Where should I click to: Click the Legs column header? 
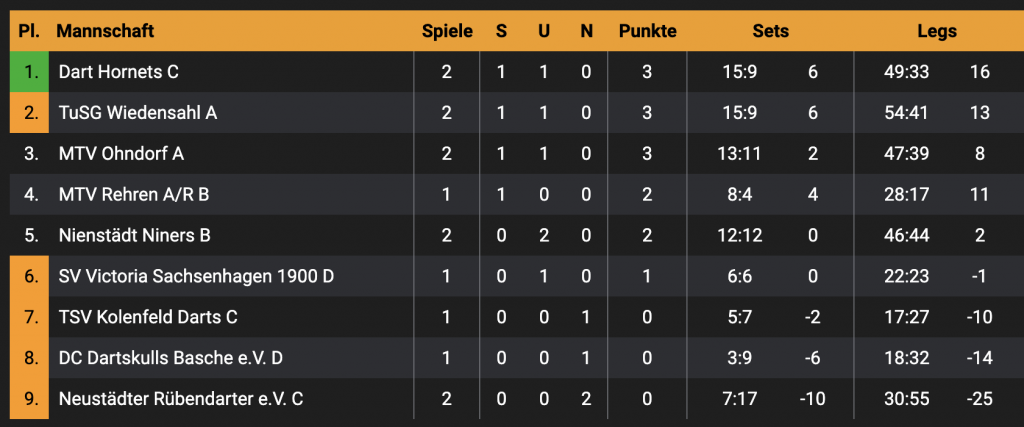(x=937, y=31)
